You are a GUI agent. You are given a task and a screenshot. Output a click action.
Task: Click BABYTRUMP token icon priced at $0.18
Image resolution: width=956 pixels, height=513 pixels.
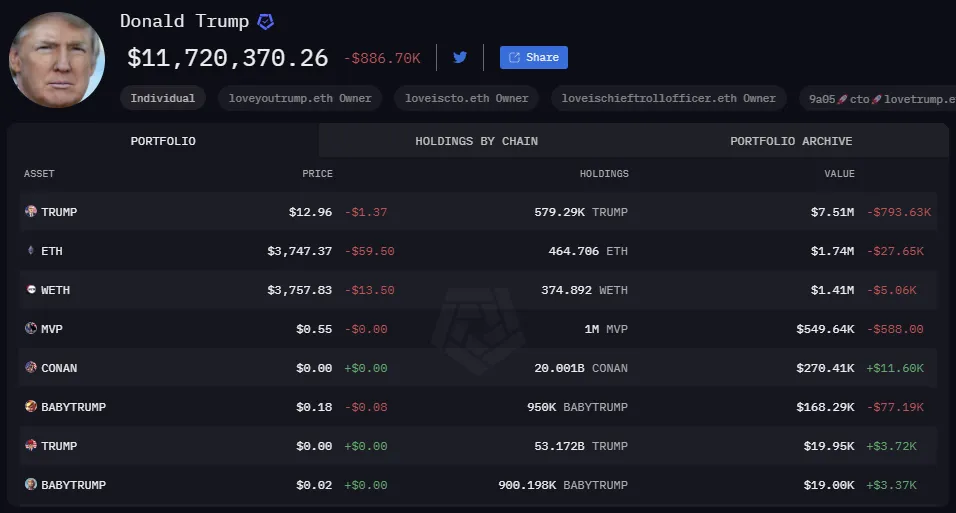click(x=30, y=407)
